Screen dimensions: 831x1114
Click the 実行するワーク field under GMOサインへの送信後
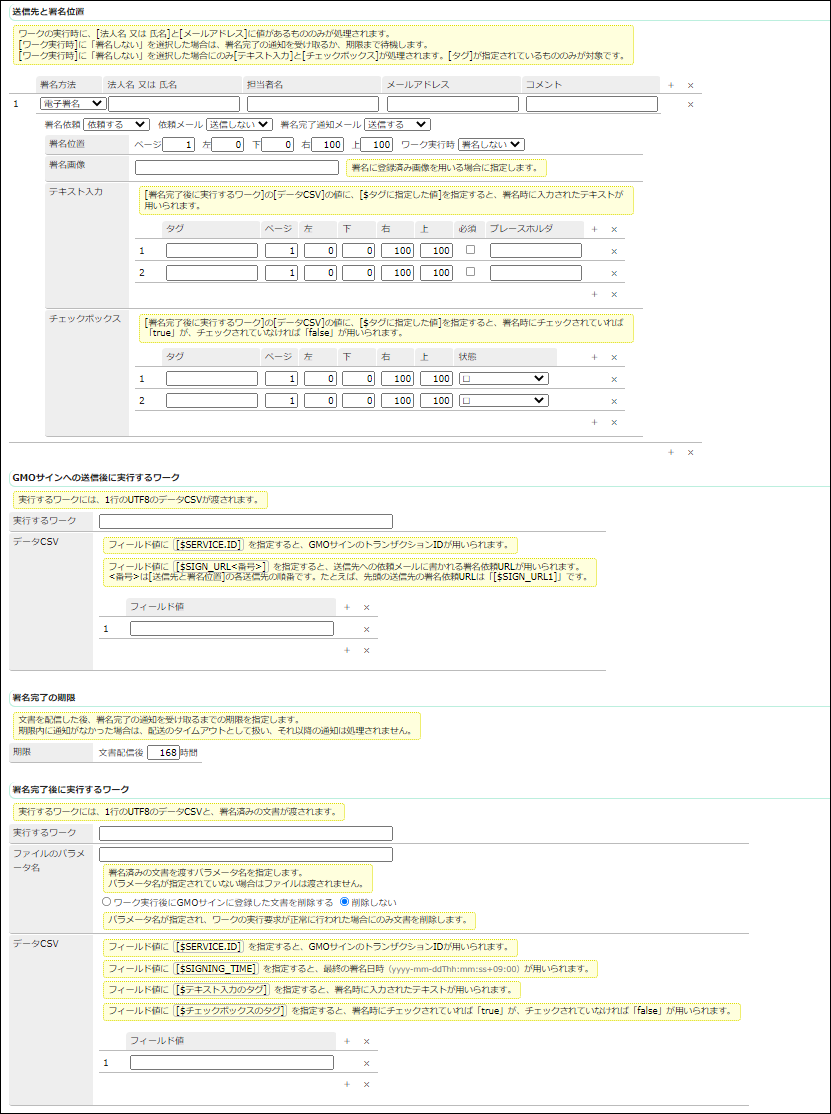click(246, 521)
